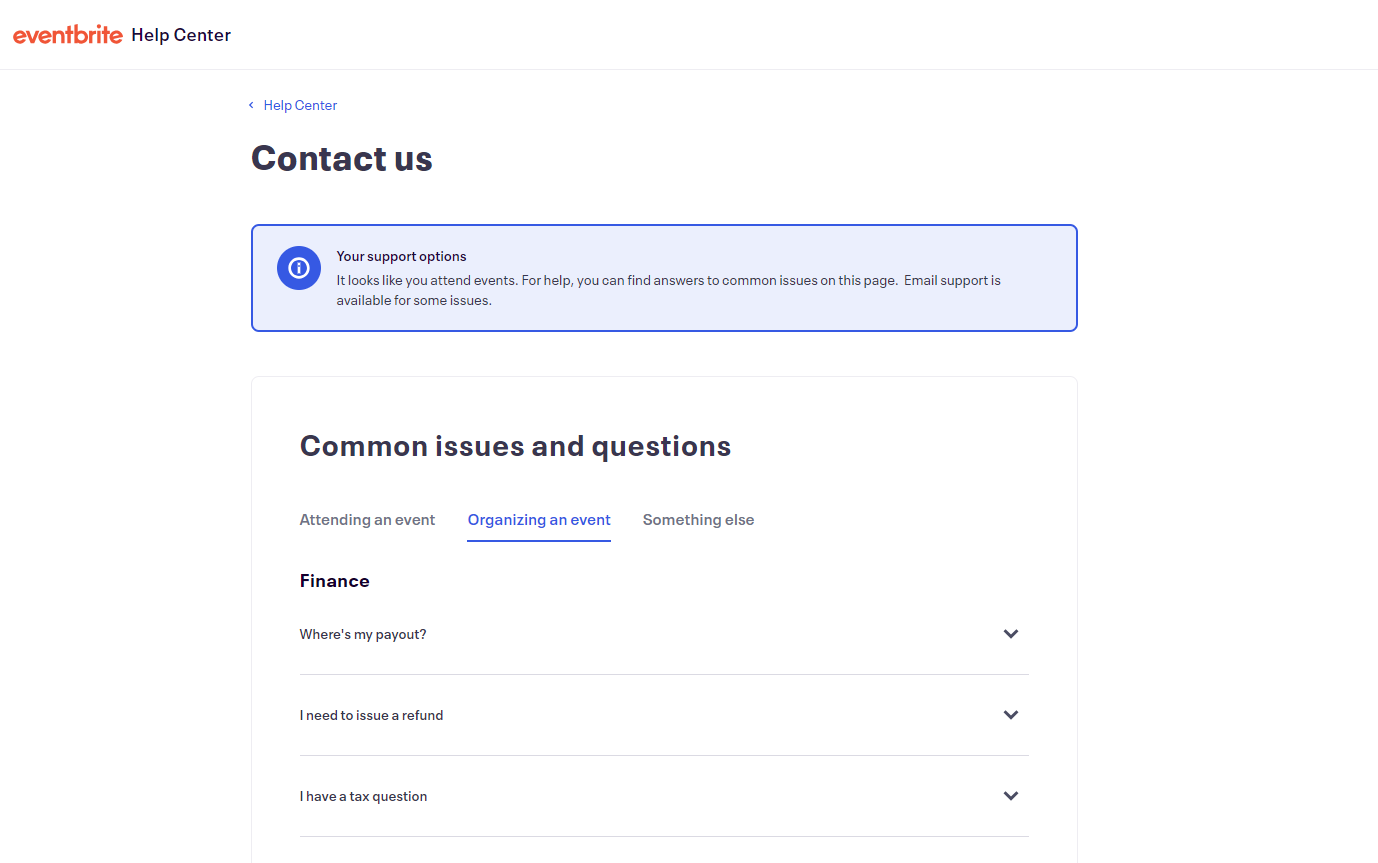Click the Contact us page heading
1378x863 pixels.
coord(342,158)
